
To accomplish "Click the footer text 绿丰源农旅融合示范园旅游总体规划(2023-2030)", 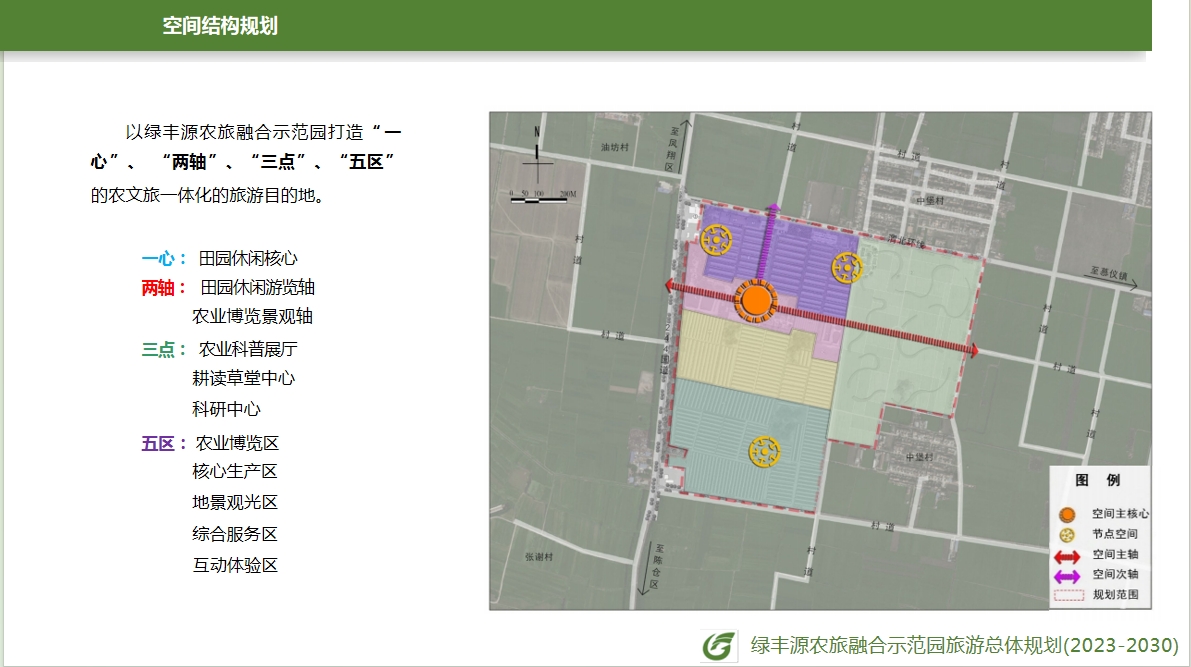I will [965, 646].
